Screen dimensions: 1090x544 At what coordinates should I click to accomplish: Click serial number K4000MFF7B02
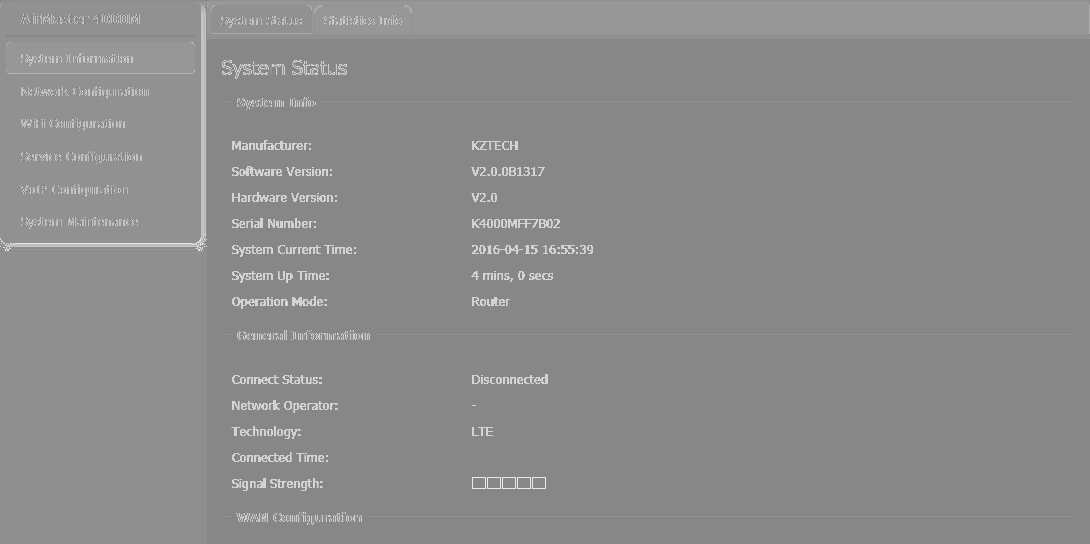click(x=515, y=224)
